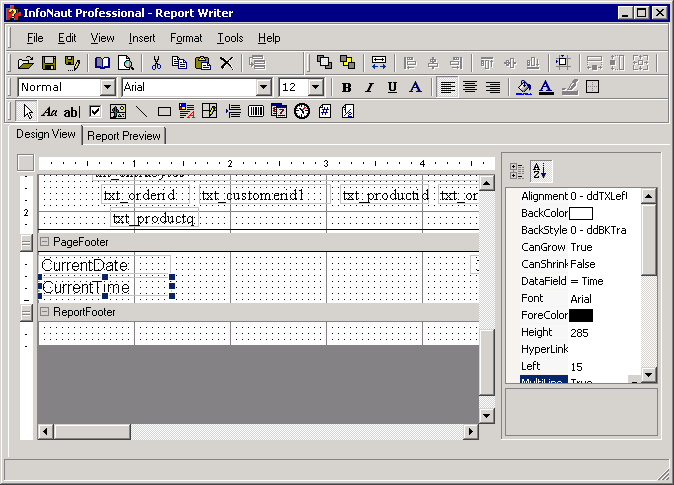Viewport: 674px width, 485px height.
Task: Select the barcode tool
Action: click(x=256, y=112)
